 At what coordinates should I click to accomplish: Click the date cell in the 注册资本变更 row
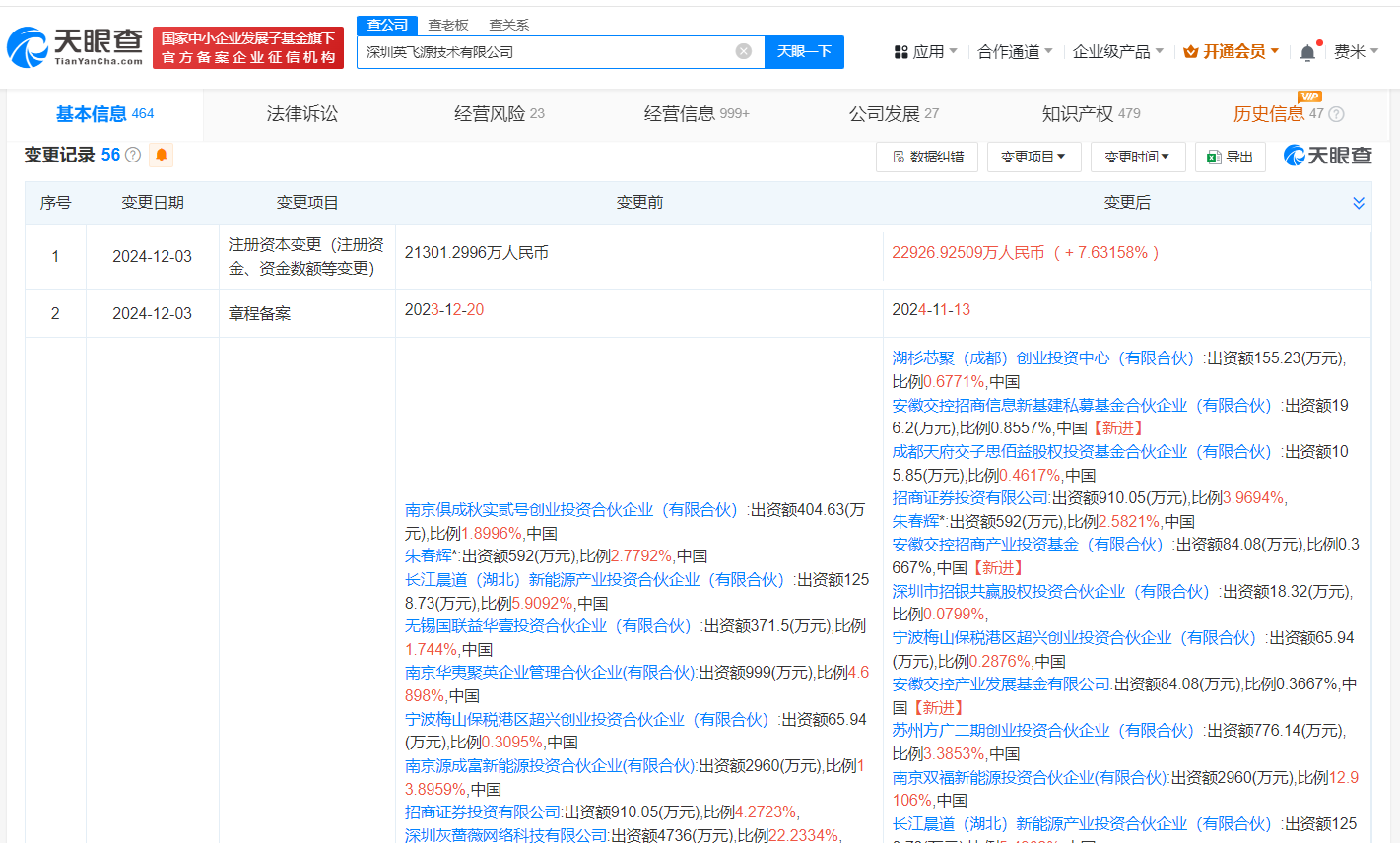pos(153,257)
